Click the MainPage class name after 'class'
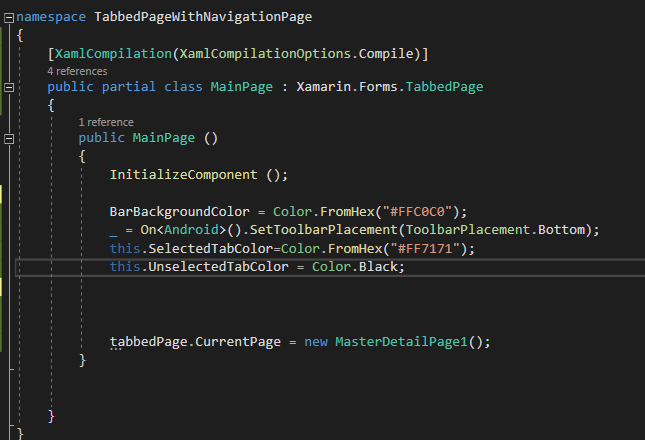This screenshot has width=645, height=440. point(241,87)
